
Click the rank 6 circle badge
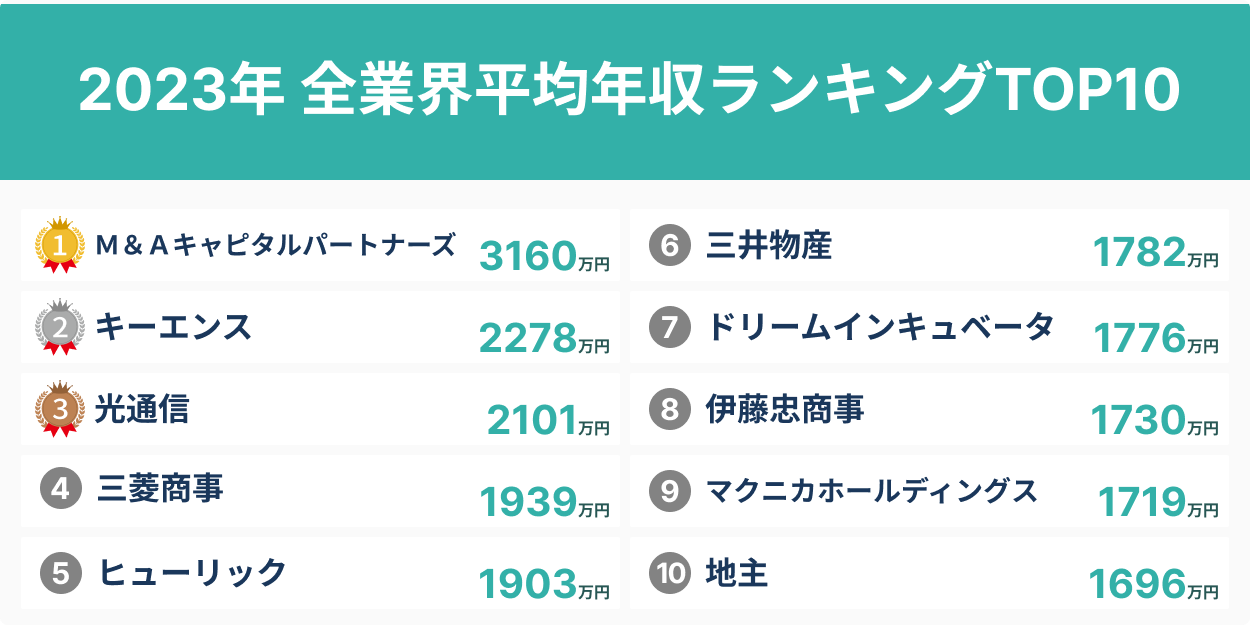point(670,246)
